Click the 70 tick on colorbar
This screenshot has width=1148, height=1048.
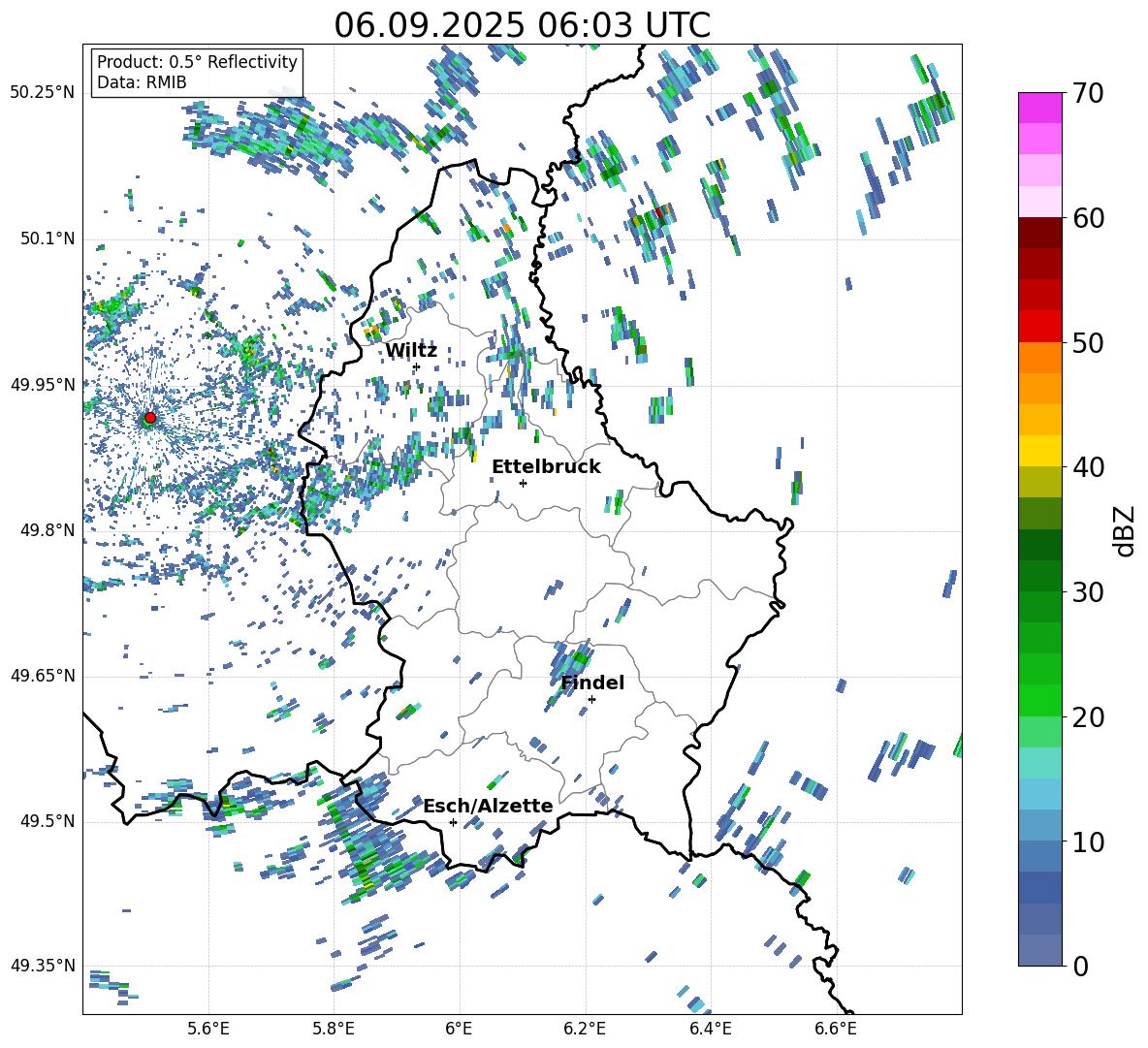1088,93
